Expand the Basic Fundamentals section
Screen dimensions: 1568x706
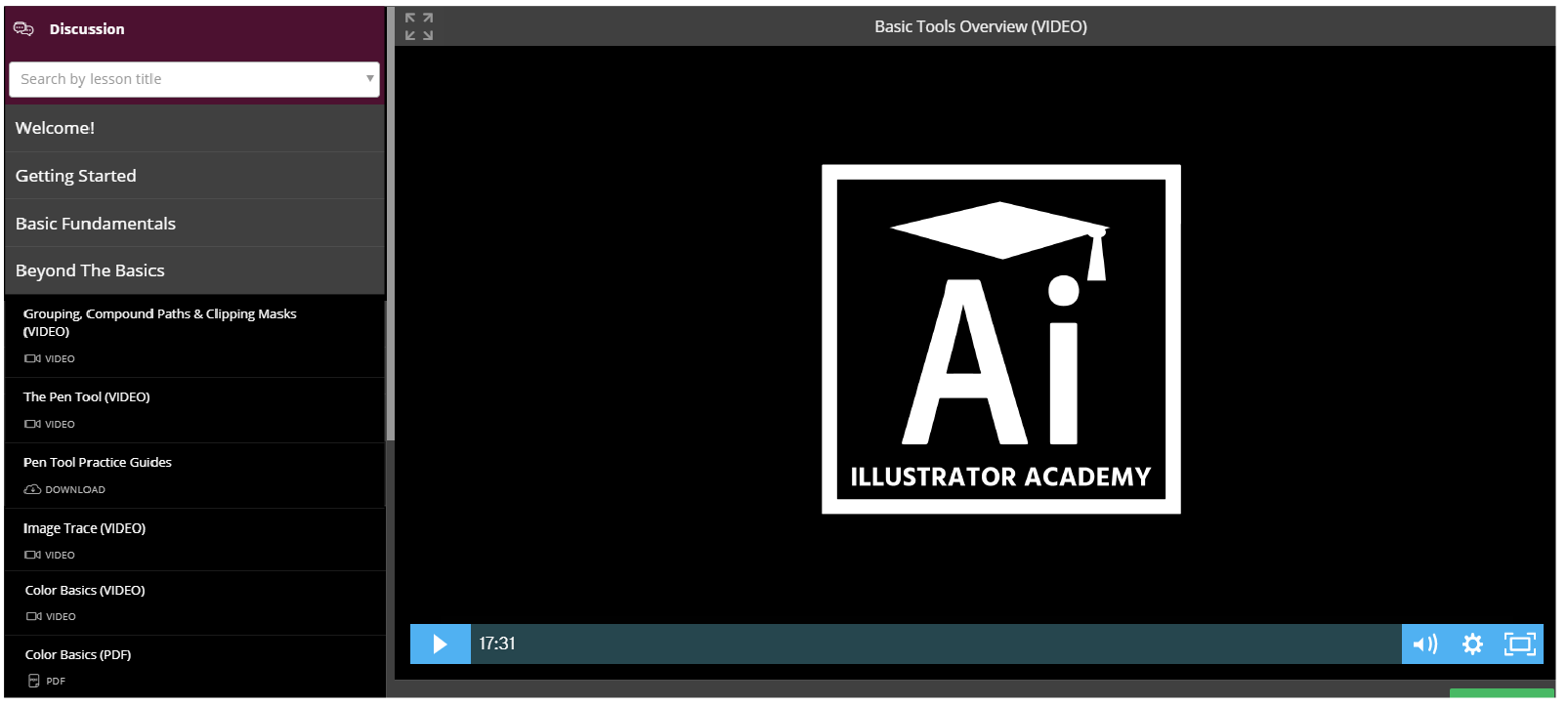(194, 224)
